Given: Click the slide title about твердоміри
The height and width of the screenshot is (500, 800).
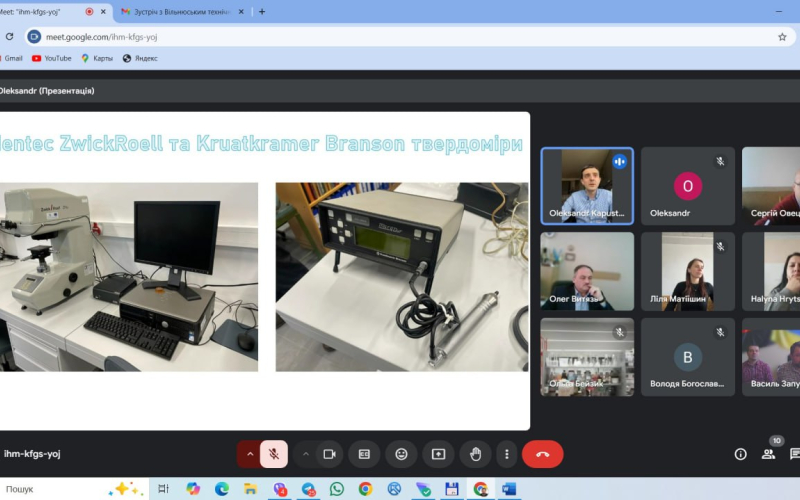Looking at the screenshot, I should pyautogui.click(x=261, y=143).
